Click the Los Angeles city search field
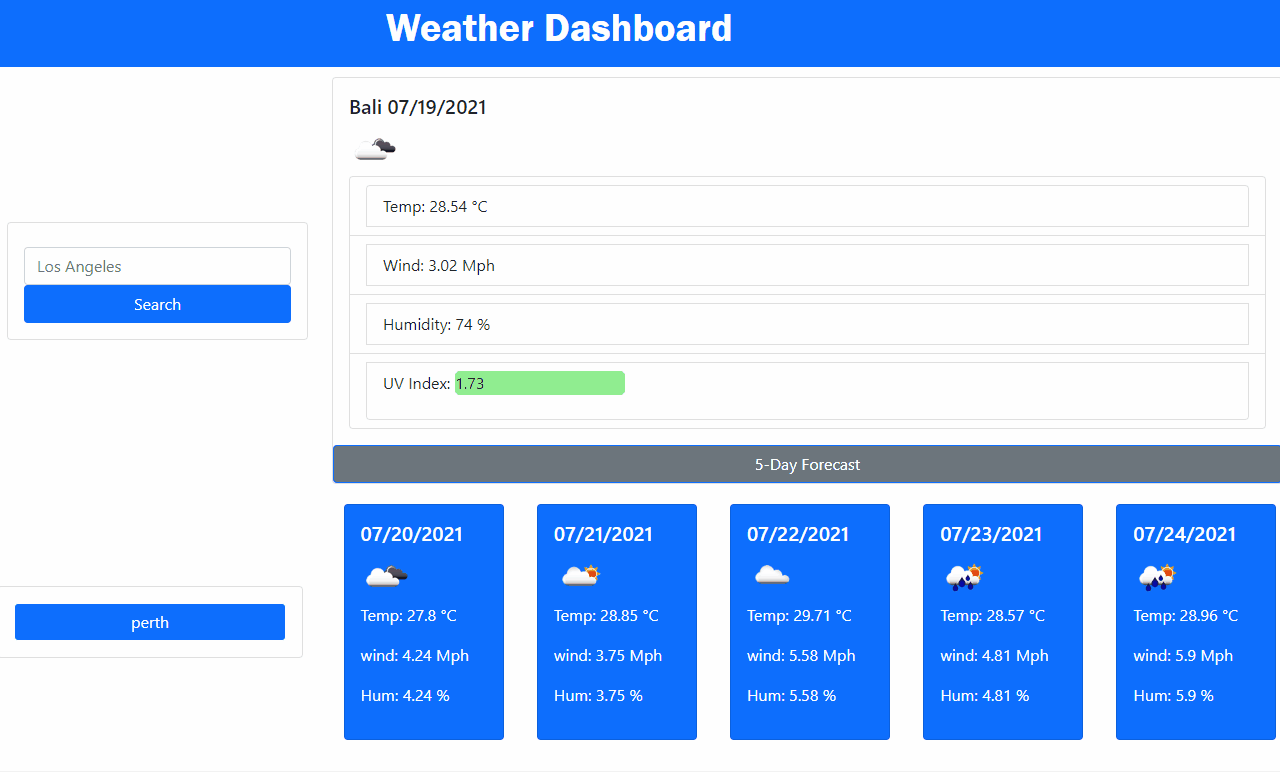Image resolution: width=1280 pixels, height=772 pixels. coord(157,266)
